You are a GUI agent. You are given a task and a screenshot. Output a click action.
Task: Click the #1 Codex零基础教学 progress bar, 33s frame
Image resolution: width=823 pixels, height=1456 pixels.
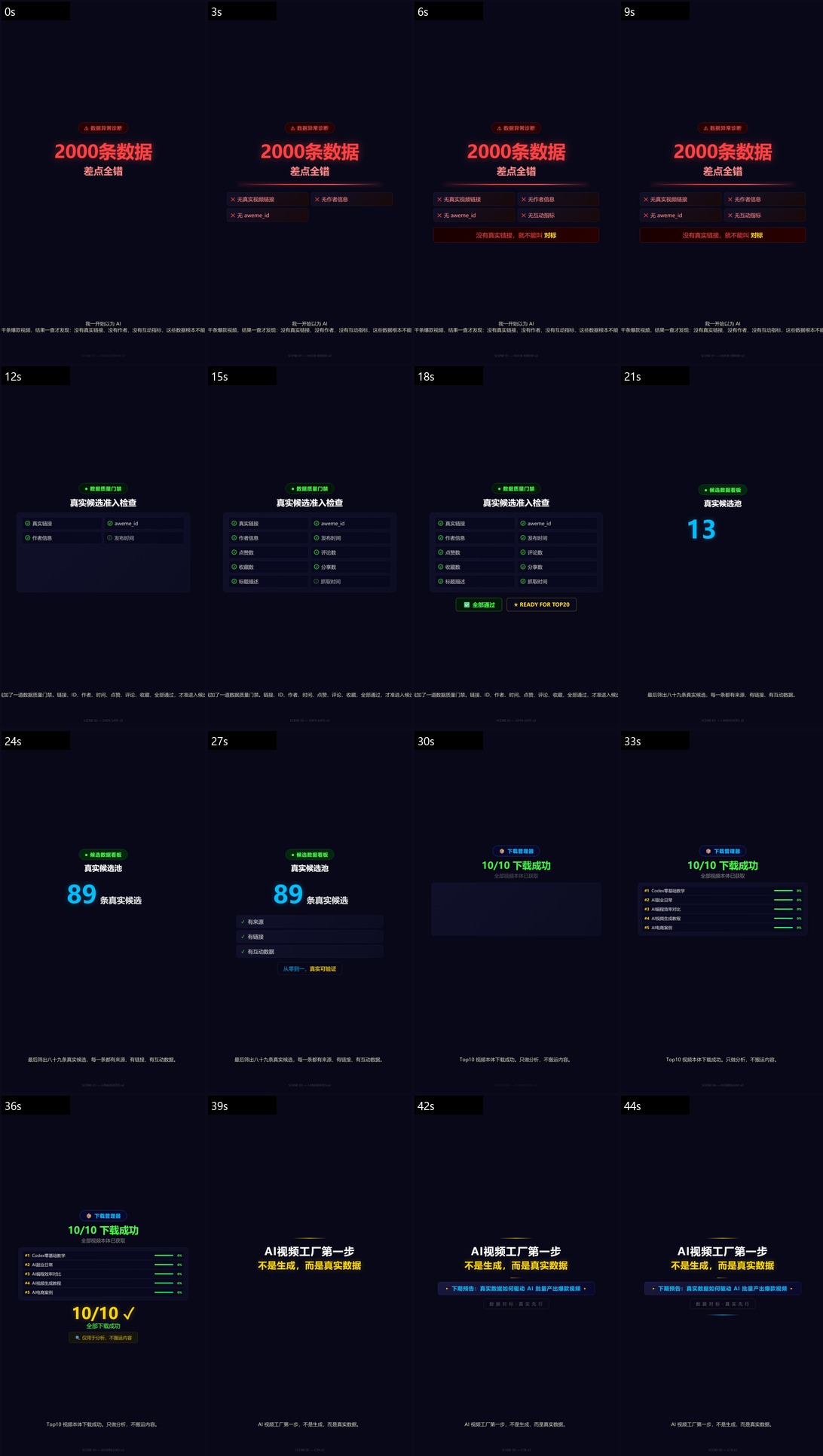(783, 891)
